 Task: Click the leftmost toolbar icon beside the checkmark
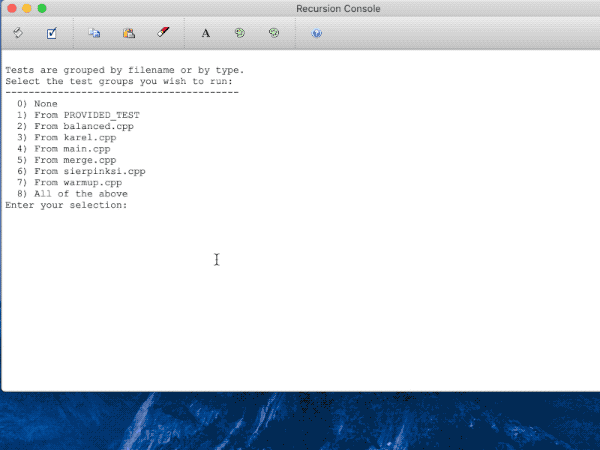tap(18, 33)
